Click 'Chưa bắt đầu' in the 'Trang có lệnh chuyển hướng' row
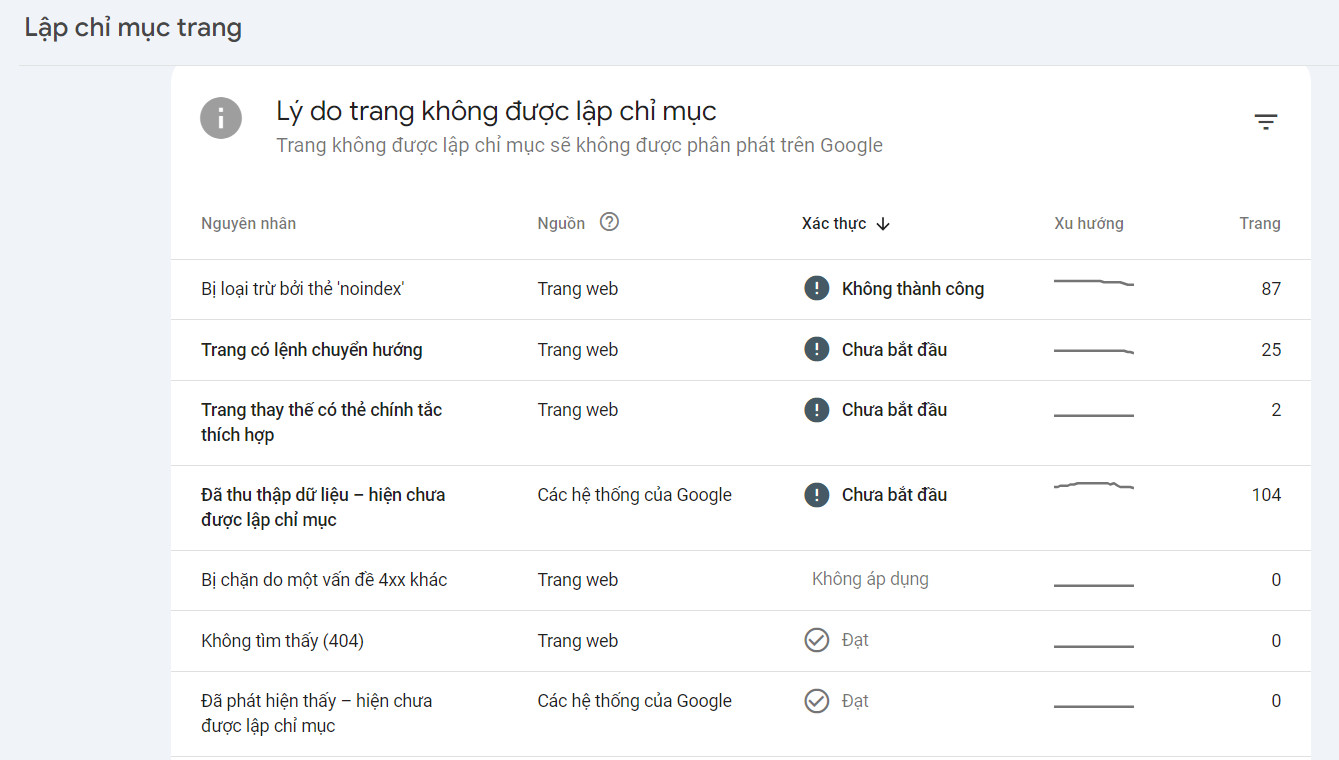 coord(894,350)
